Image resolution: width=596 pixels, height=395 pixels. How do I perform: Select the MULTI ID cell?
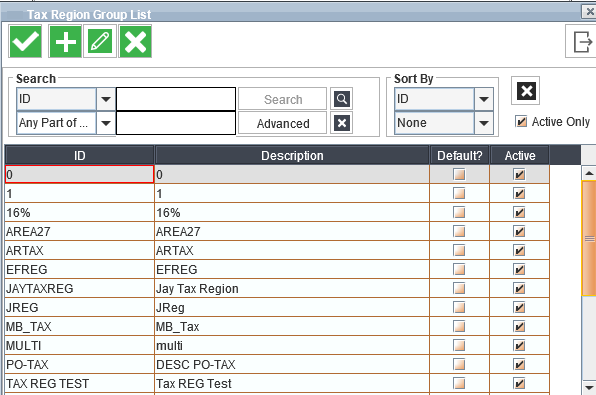[79, 345]
